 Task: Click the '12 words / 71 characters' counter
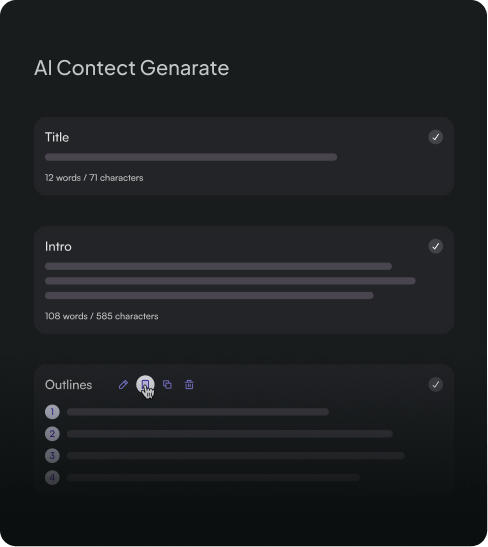(94, 178)
